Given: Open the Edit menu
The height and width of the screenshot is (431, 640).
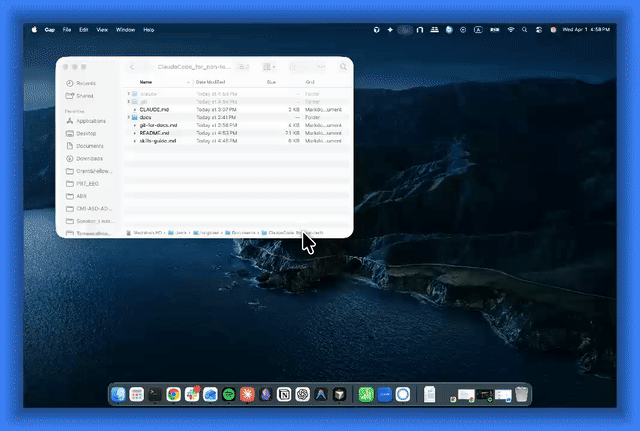Looking at the screenshot, I should (84, 30).
